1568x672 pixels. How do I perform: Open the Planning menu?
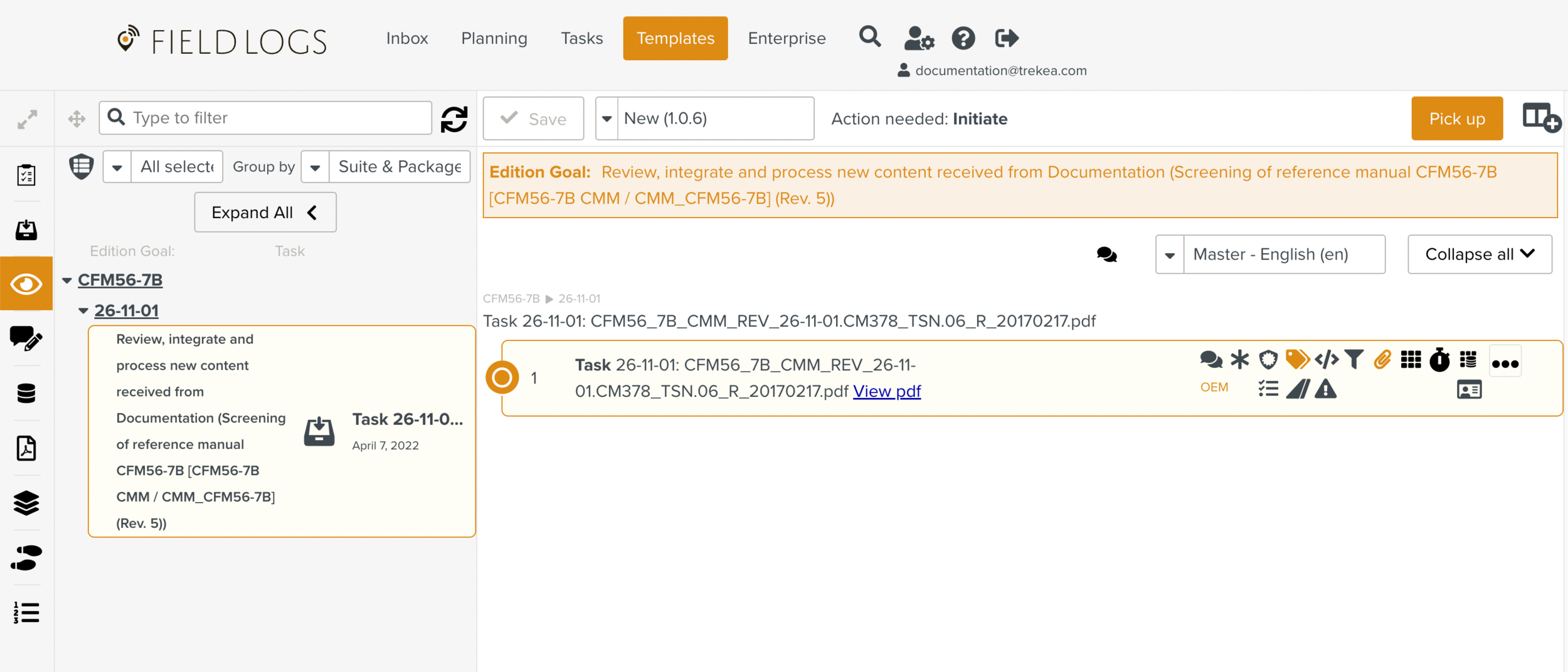(494, 38)
